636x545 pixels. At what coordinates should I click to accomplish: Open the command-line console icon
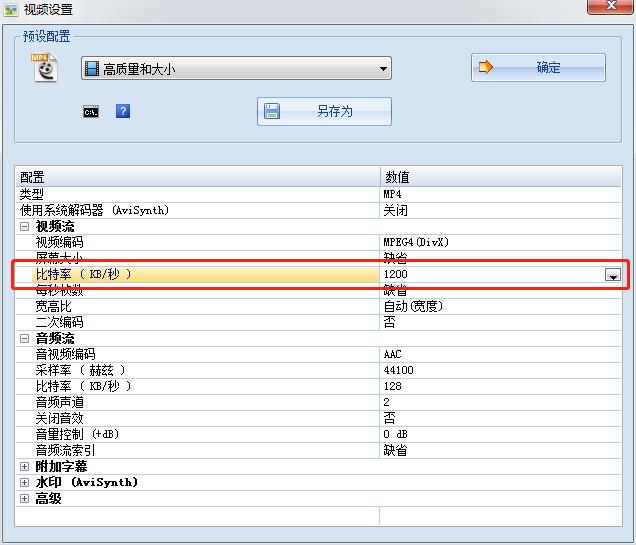[91, 112]
